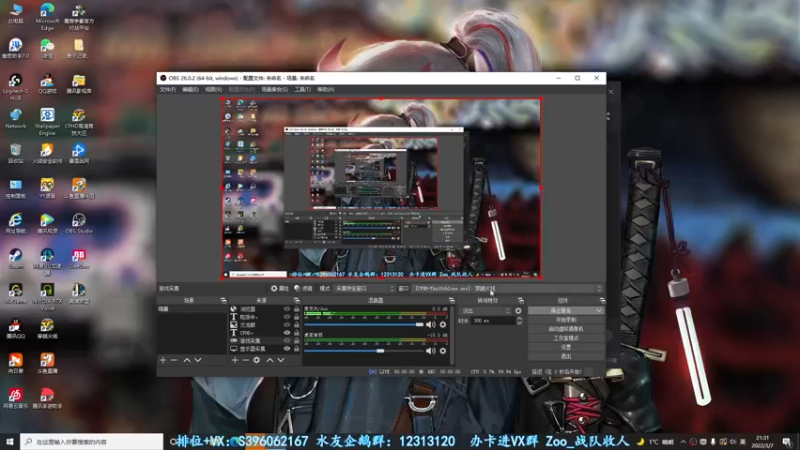Image resolution: width=800 pixels, height=450 pixels.
Task: Select the 交流群 image source row
Action: click(x=264, y=325)
